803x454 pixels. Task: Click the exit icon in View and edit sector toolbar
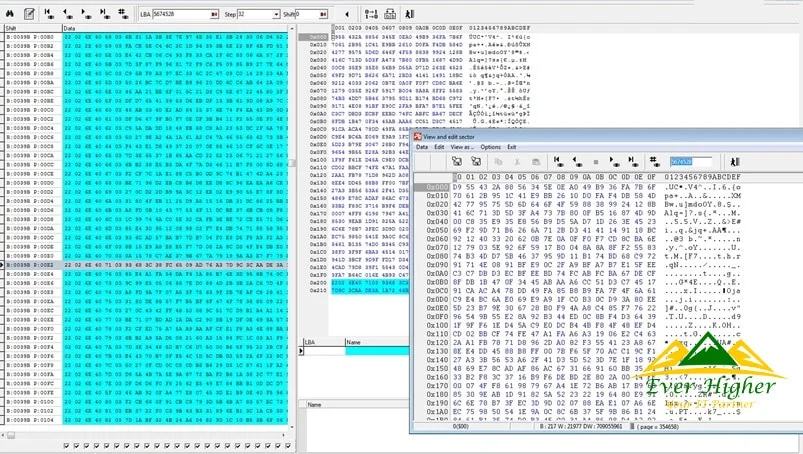click(x=735, y=162)
